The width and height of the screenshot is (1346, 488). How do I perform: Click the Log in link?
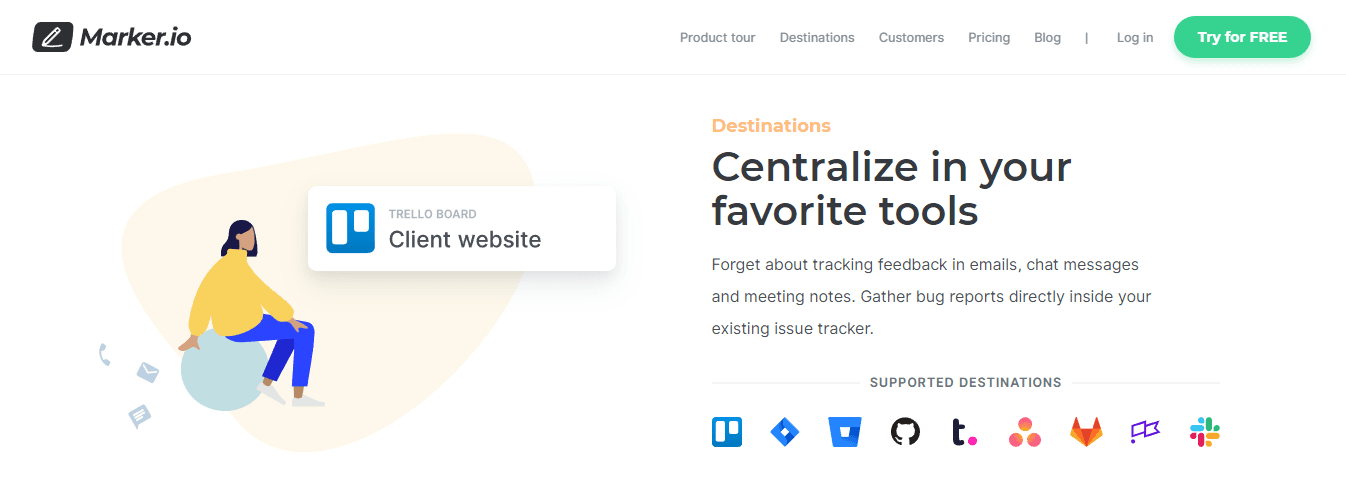coord(1135,38)
